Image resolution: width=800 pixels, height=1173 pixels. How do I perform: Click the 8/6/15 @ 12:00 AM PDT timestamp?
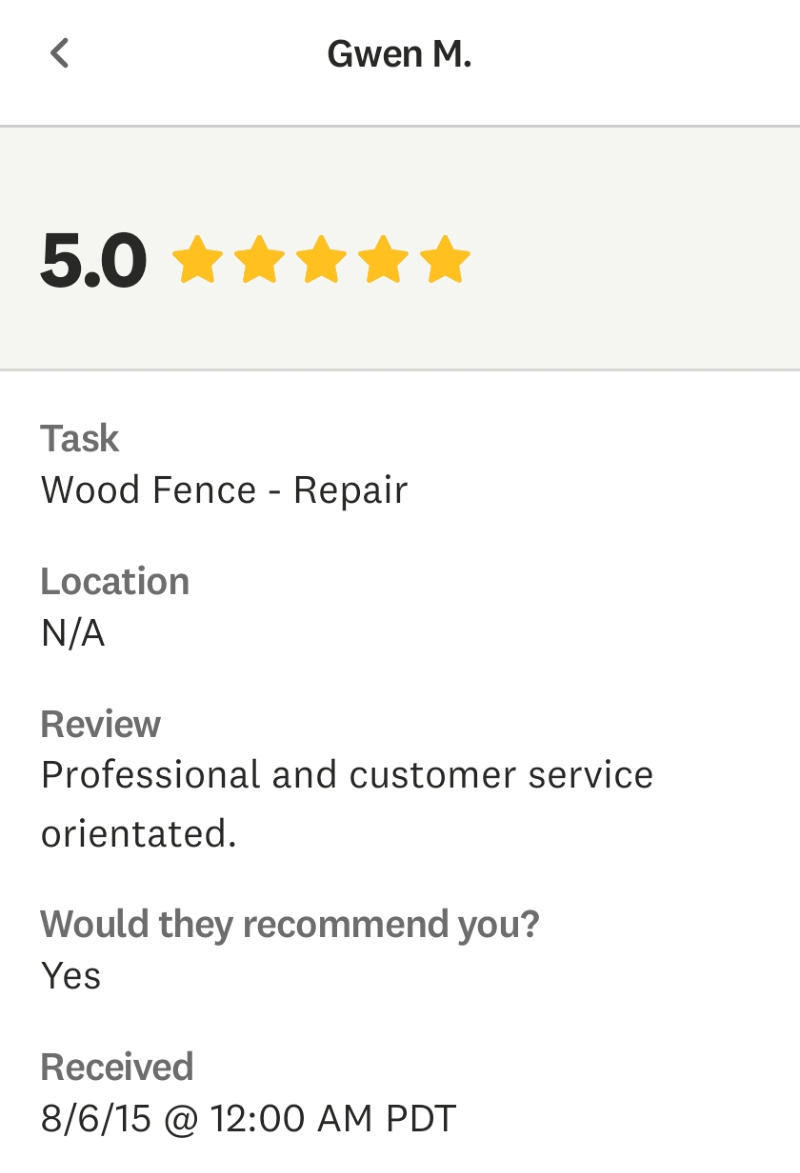coord(248,1118)
